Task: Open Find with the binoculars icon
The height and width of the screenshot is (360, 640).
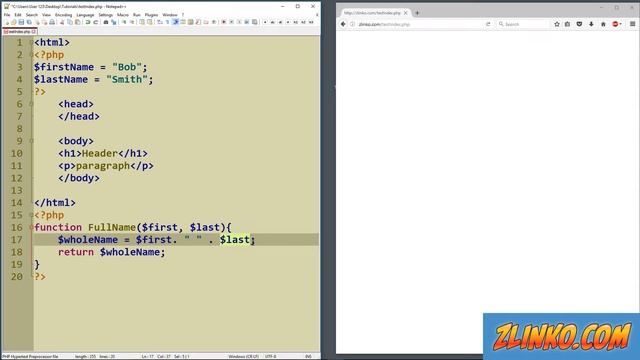Action: [x=106, y=22]
